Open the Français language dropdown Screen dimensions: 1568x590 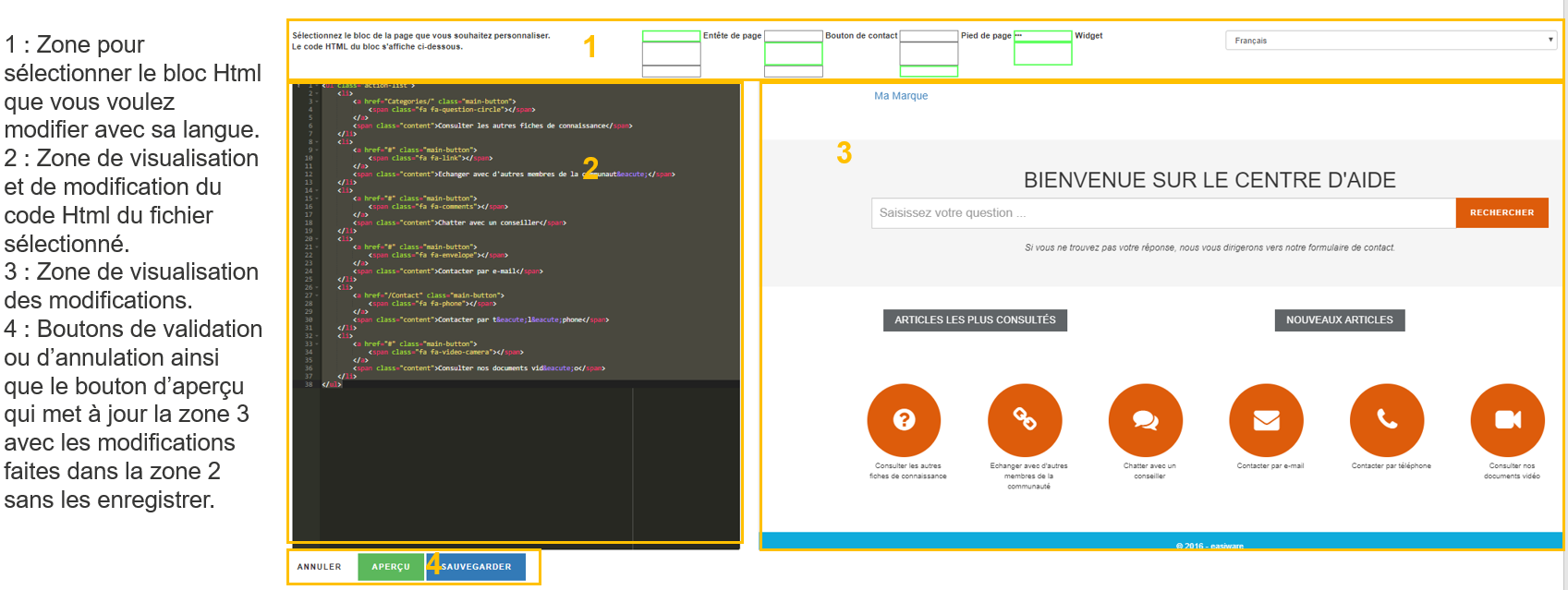click(x=1391, y=41)
